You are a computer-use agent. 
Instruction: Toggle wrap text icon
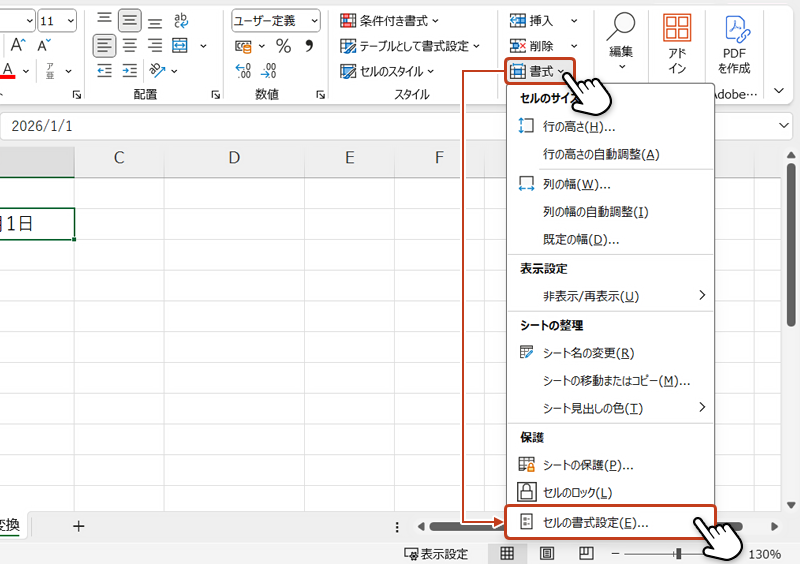[181, 20]
